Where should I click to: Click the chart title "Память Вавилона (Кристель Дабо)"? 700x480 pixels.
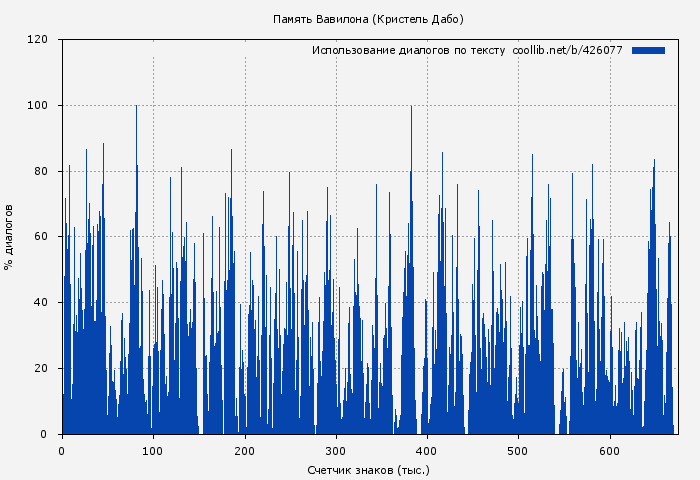pos(368,19)
